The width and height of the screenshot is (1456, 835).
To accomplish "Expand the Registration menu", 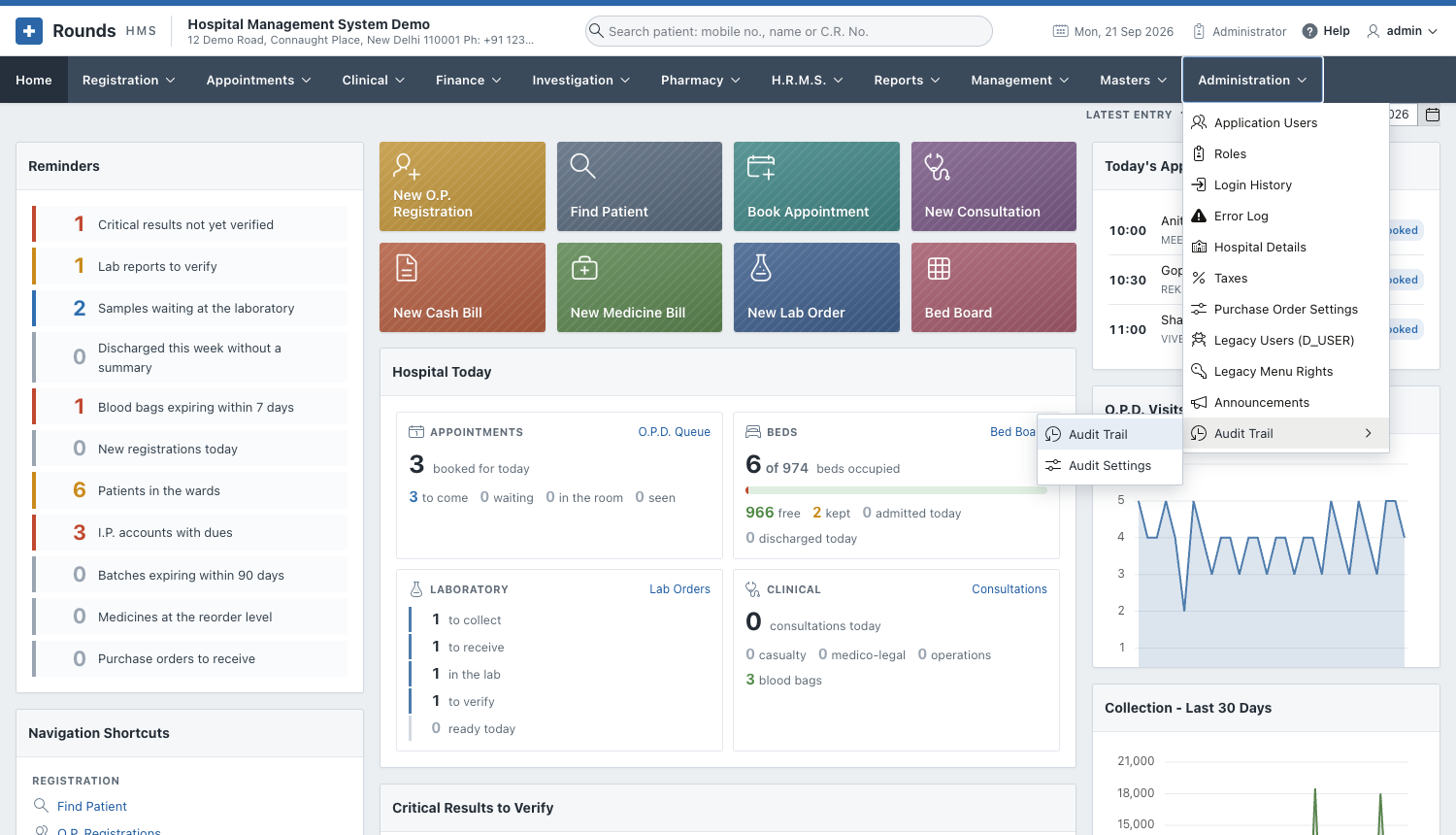I will [128, 80].
